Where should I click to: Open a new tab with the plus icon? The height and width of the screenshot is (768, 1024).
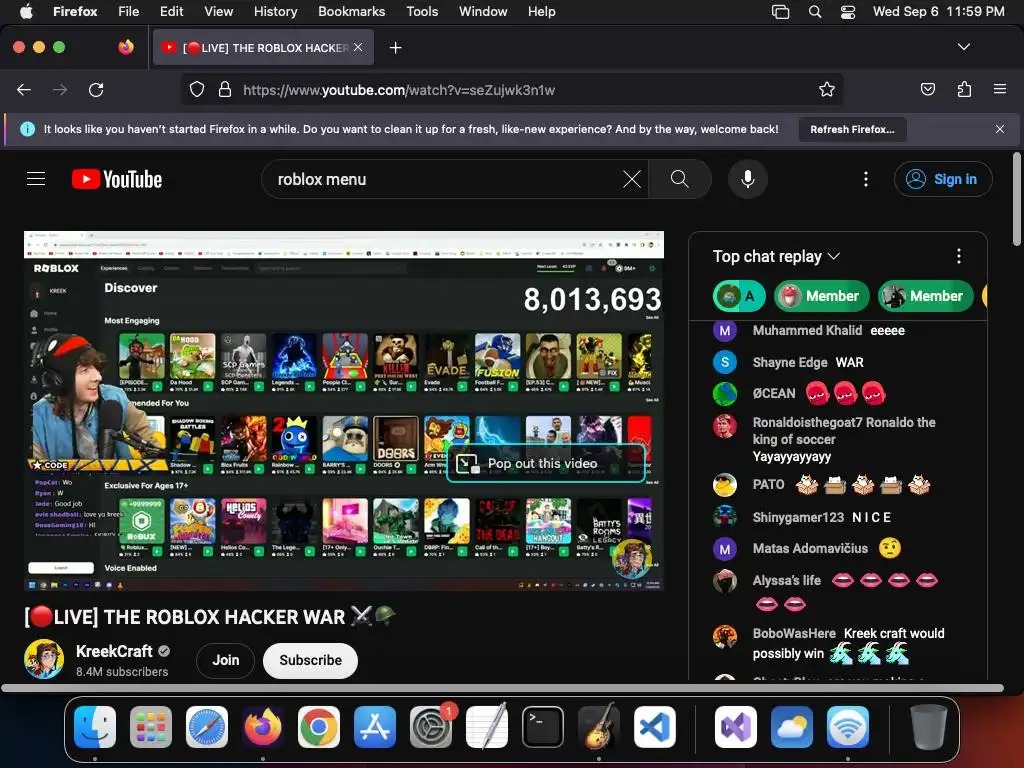click(x=395, y=48)
